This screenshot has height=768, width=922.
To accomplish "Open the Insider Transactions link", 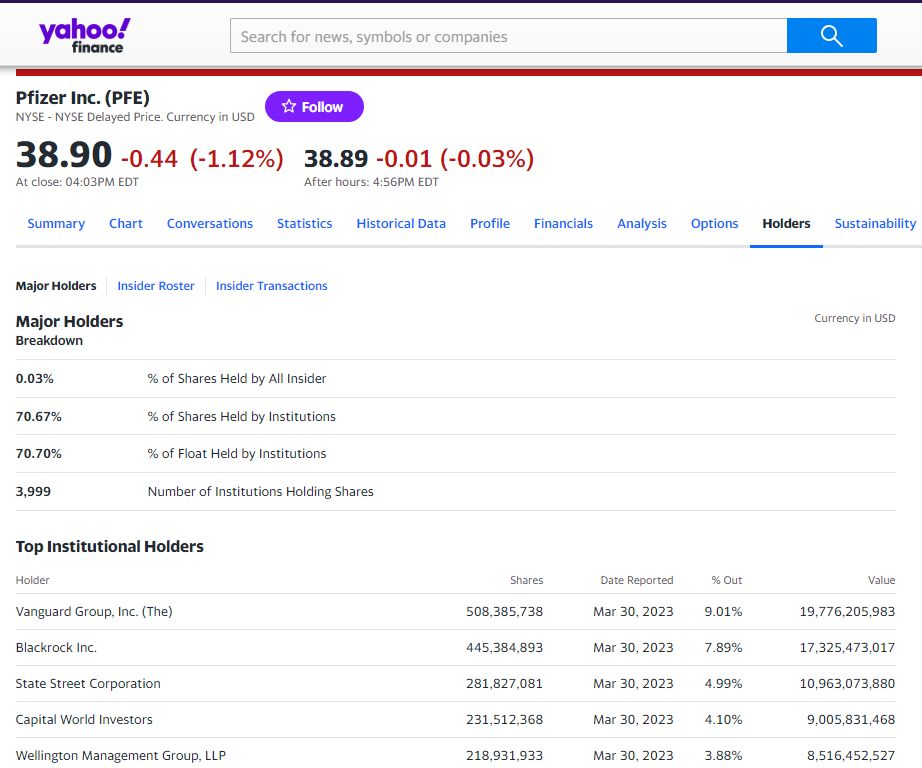I will pyautogui.click(x=272, y=286).
